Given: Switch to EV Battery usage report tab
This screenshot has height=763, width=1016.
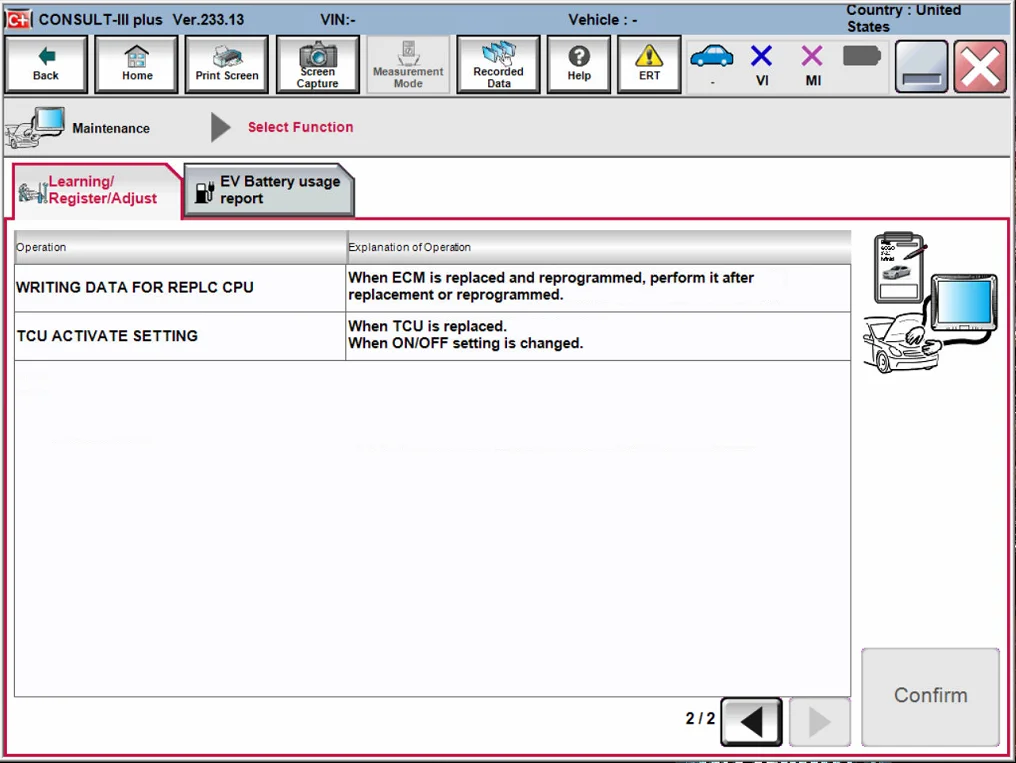Looking at the screenshot, I should pos(269,190).
